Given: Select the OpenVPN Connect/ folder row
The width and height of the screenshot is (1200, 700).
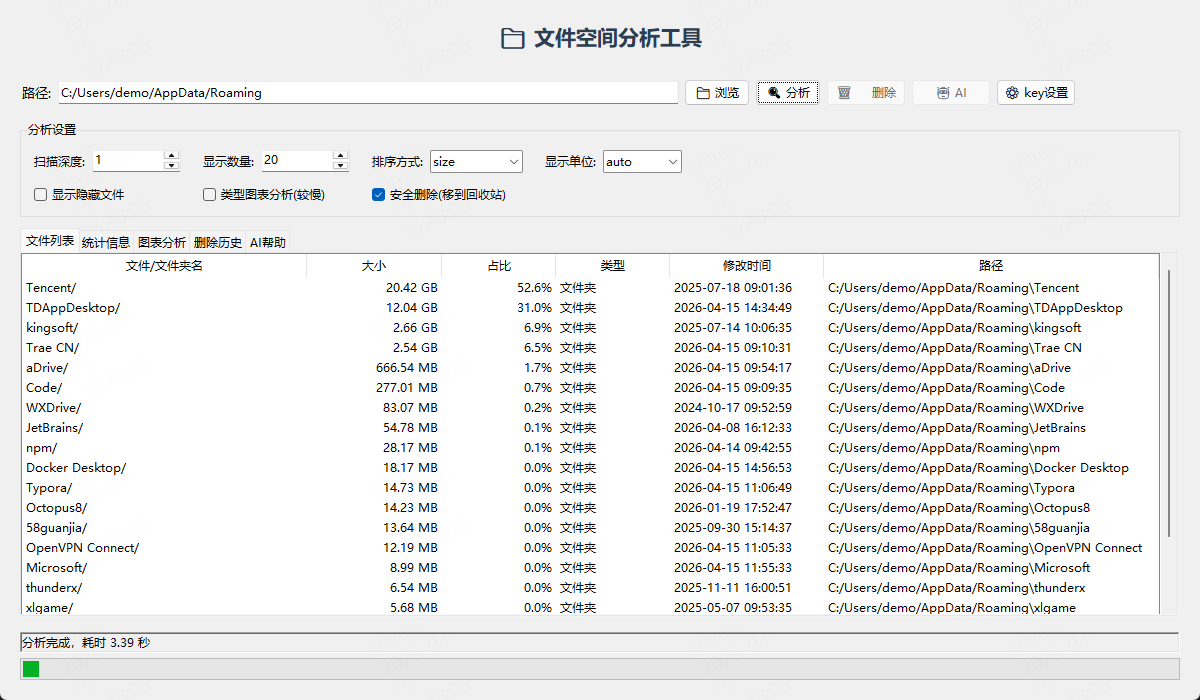Looking at the screenshot, I should (x=591, y=548).
